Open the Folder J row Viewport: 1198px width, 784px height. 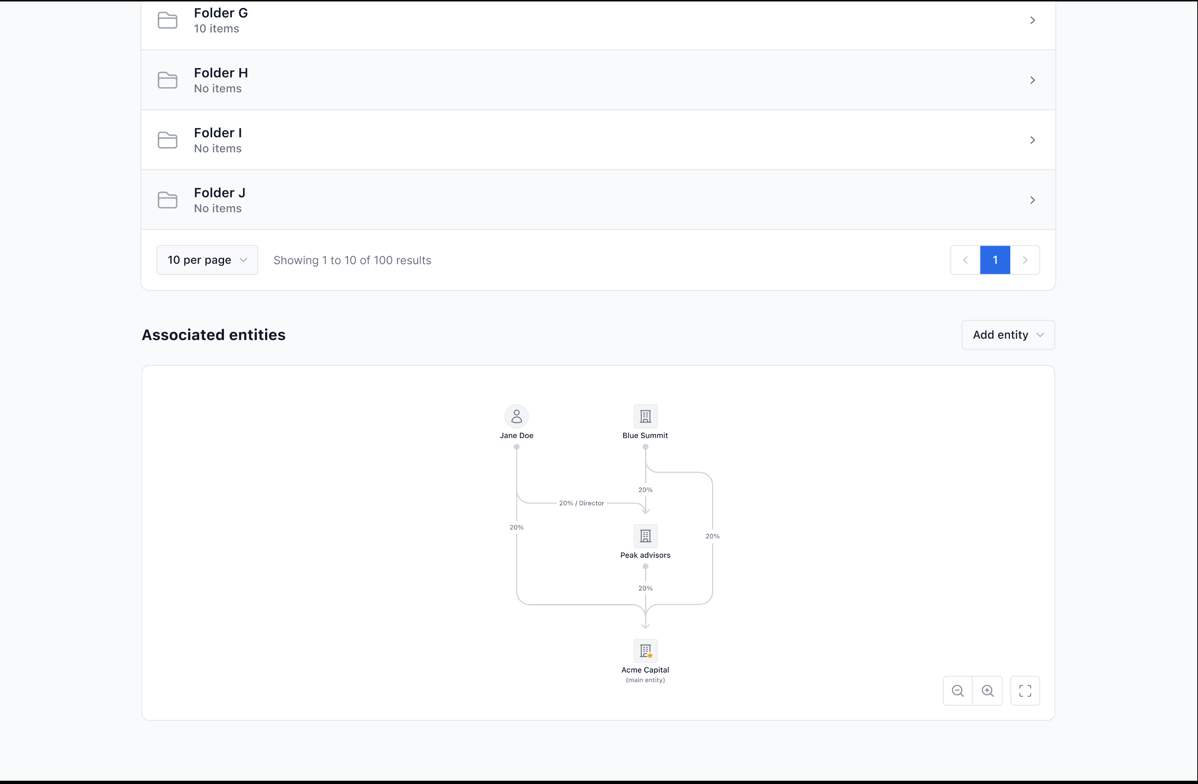click(598, 200)
